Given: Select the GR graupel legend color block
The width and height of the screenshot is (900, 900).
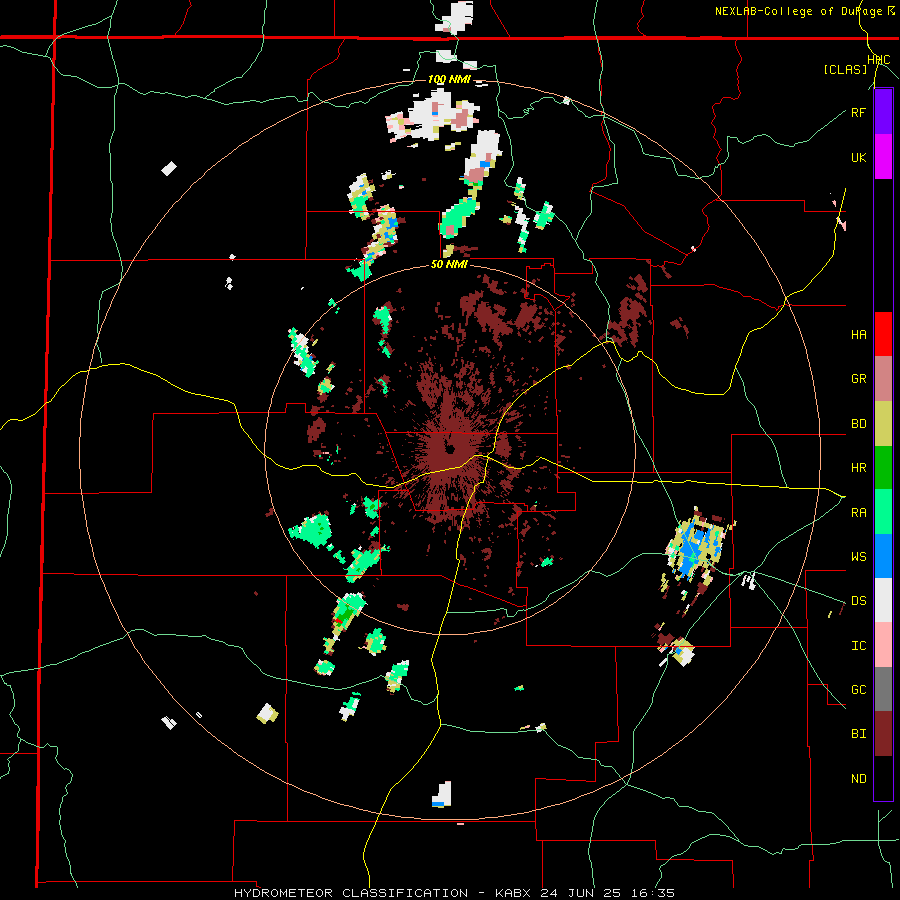Looking at the screenshot, I should [x=883, y=379].
